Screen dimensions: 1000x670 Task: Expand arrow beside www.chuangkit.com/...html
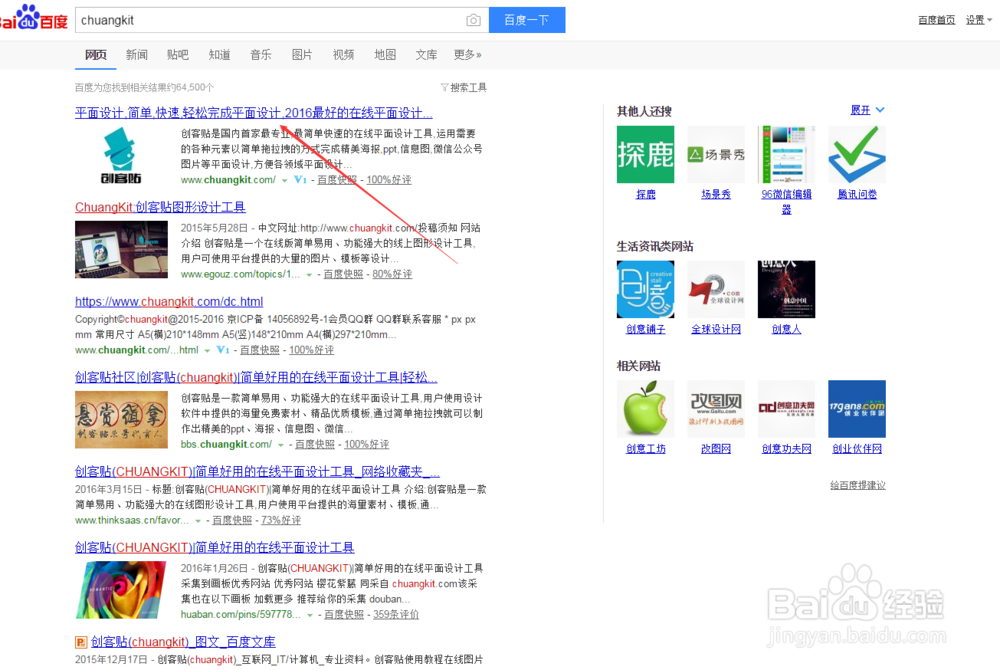[x=207, y=351]
